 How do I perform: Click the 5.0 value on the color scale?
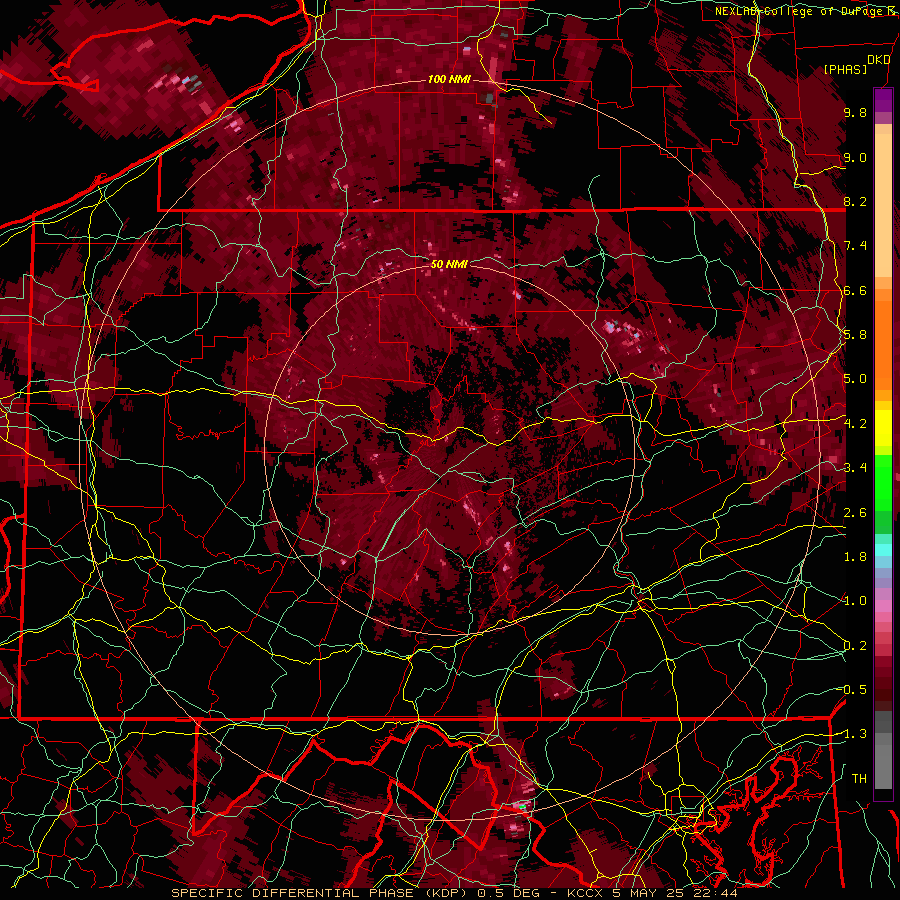[855, 379]
